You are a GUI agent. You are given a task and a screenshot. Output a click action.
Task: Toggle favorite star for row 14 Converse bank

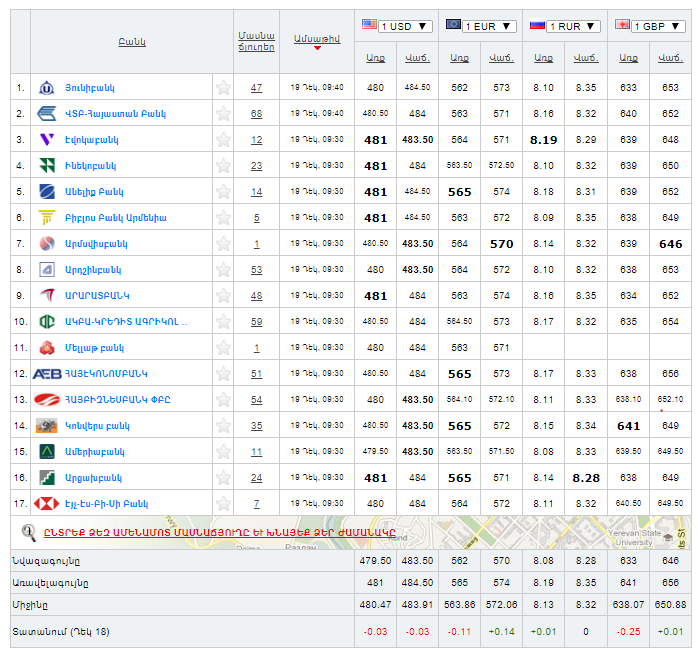tap(223, 426)
